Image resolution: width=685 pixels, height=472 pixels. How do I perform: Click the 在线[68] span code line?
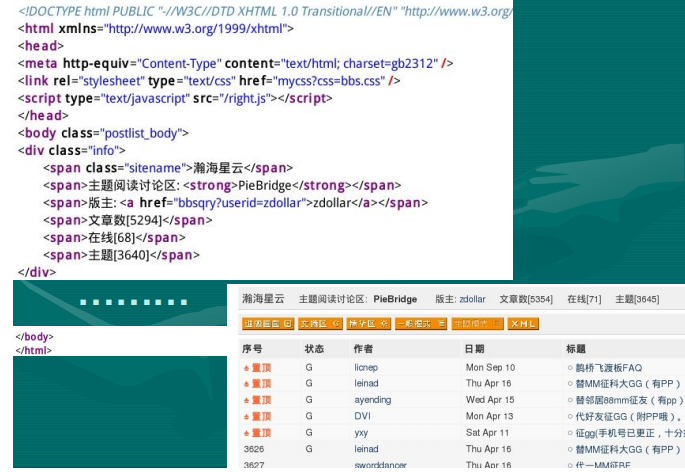point(114,238)
